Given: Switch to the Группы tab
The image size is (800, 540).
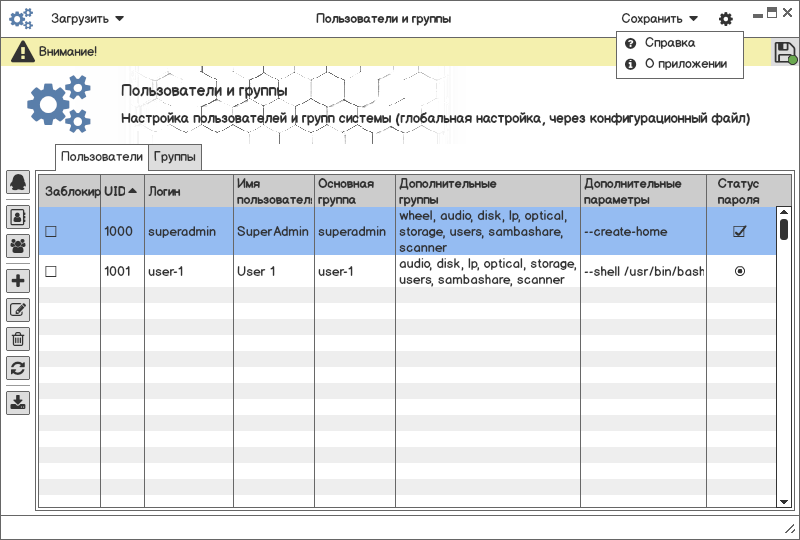Looking at the screenshot, I should click(175, 157).
